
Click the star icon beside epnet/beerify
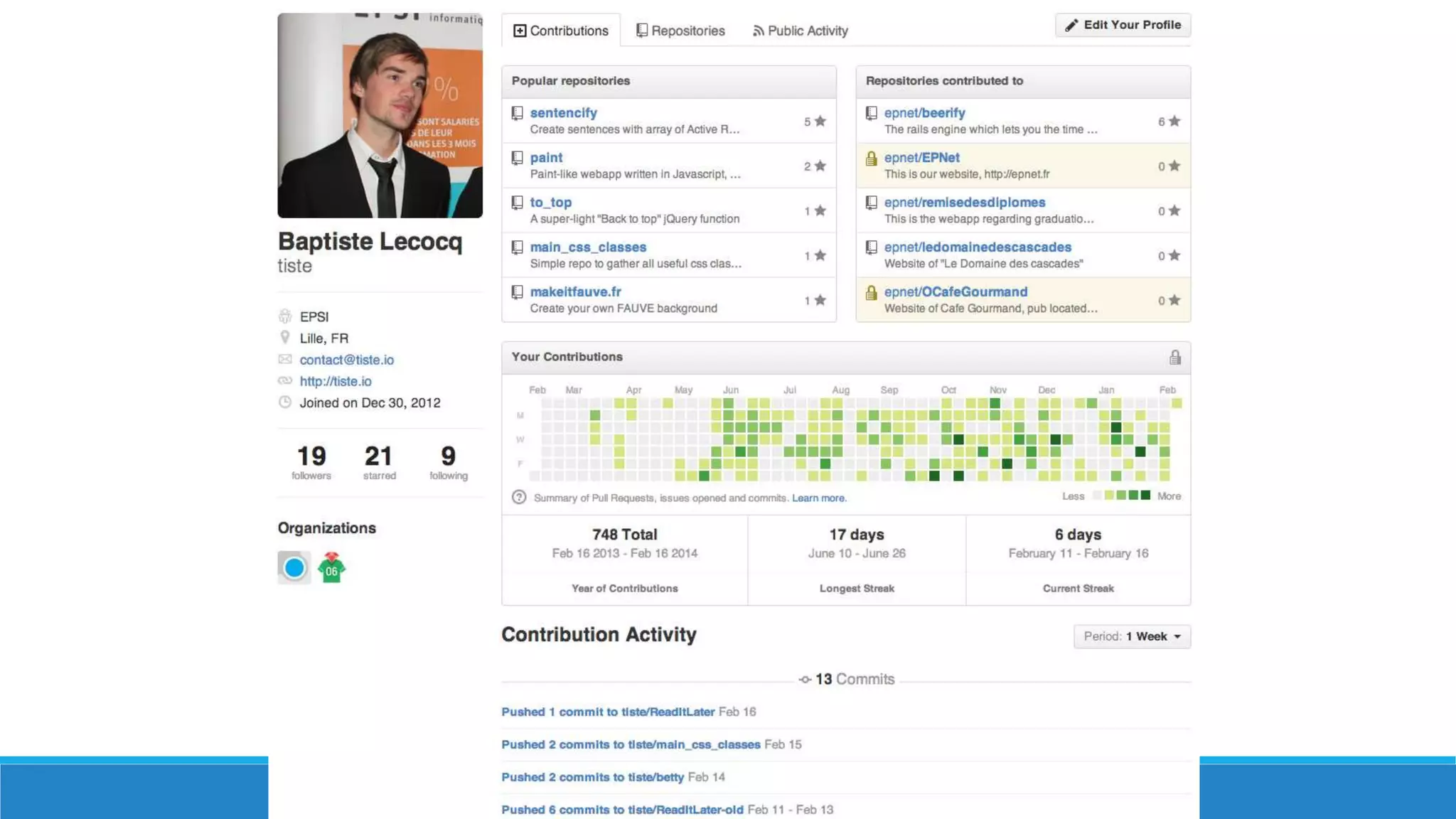click(x=1174, y=122)
